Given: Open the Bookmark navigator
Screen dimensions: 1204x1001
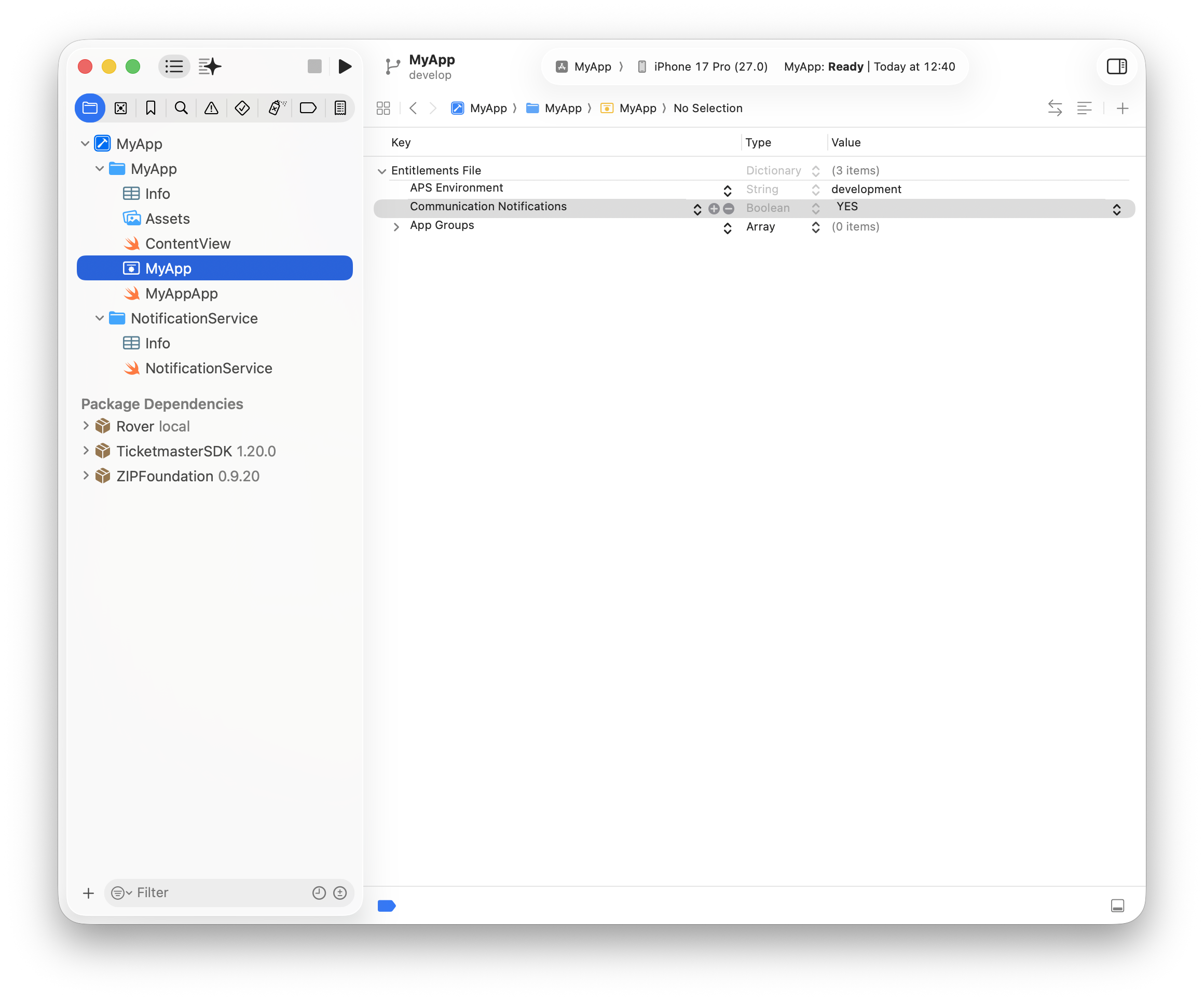Looking at the screenshot, I should tap(151, 108).
